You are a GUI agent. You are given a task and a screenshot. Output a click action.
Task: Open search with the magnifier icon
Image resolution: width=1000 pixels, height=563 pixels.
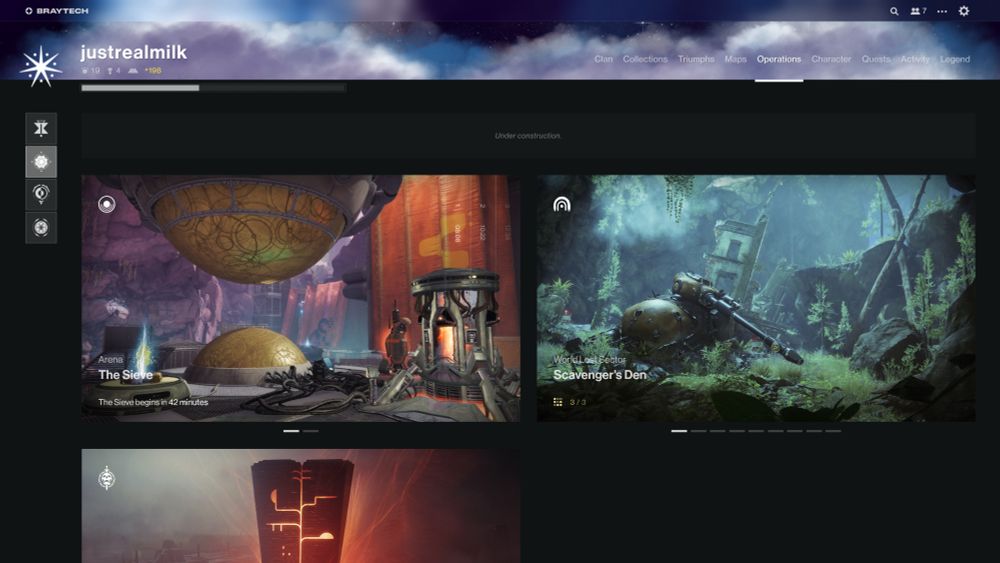click(894, 11)
